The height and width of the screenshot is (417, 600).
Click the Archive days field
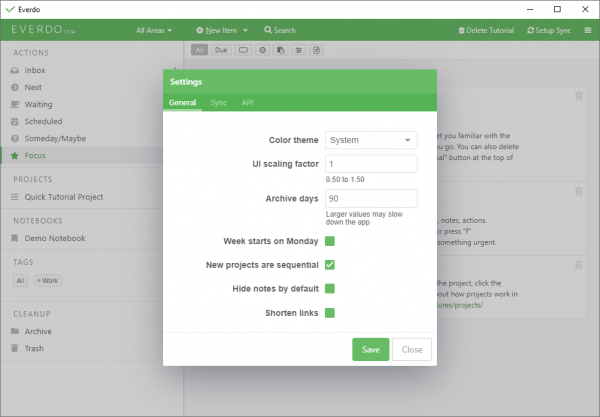pyautogui.click(x=371, y=199)
